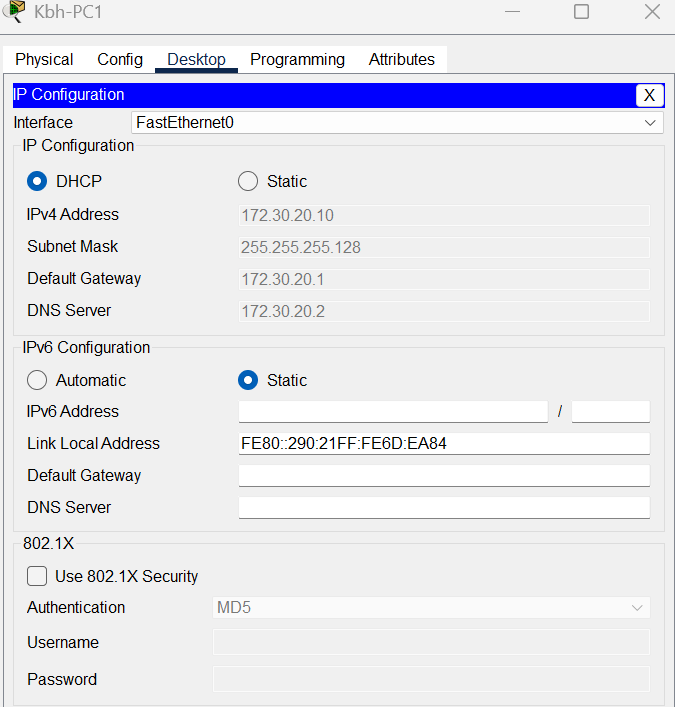Open the Interface FastEthernet0 dropdown
675x707 pixels.
(397, 123)
